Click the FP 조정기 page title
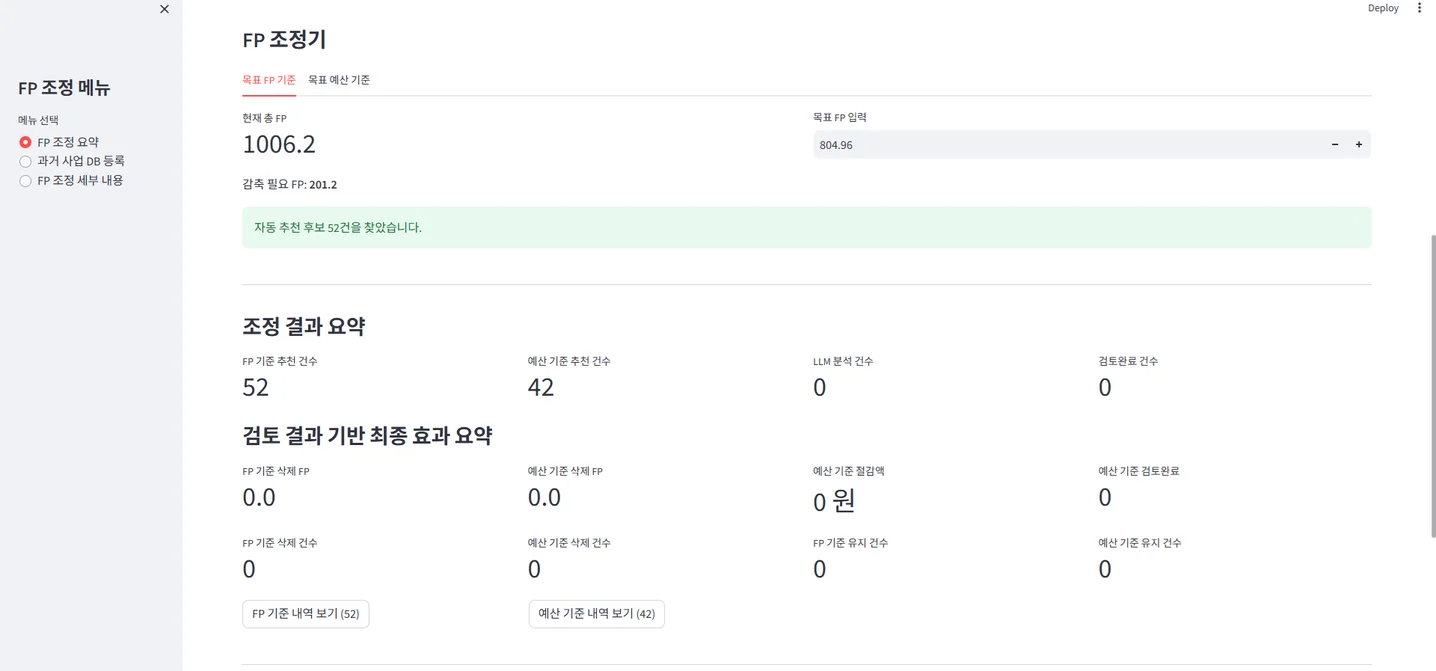1436x671 pixels. 284,40
